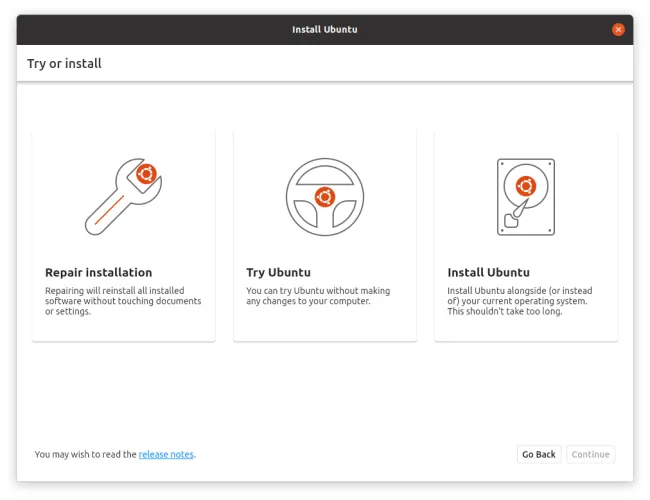Viewport: 650px width, 500px height.
Task: Click the 'Install Ubuntu' window title bar text
Action: tap(324, 29)
